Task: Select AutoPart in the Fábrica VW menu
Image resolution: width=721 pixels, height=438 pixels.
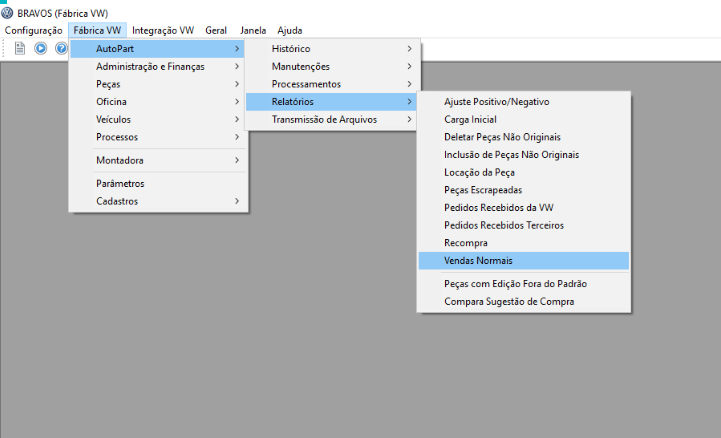Action: pyautogui.click(x=158, y=49)
